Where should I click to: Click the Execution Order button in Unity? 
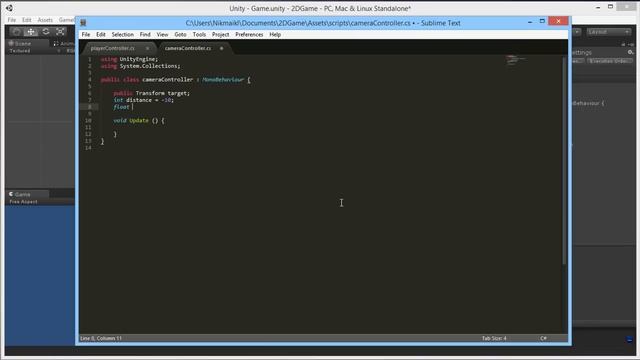[610, 61]
